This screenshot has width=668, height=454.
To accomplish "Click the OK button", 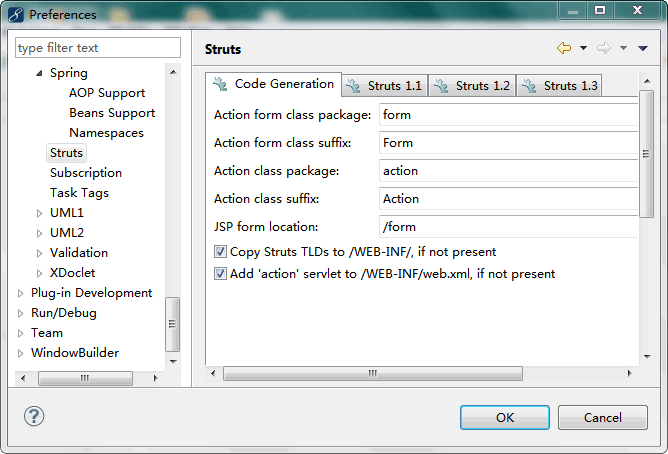I will click(x=504, y=417).
